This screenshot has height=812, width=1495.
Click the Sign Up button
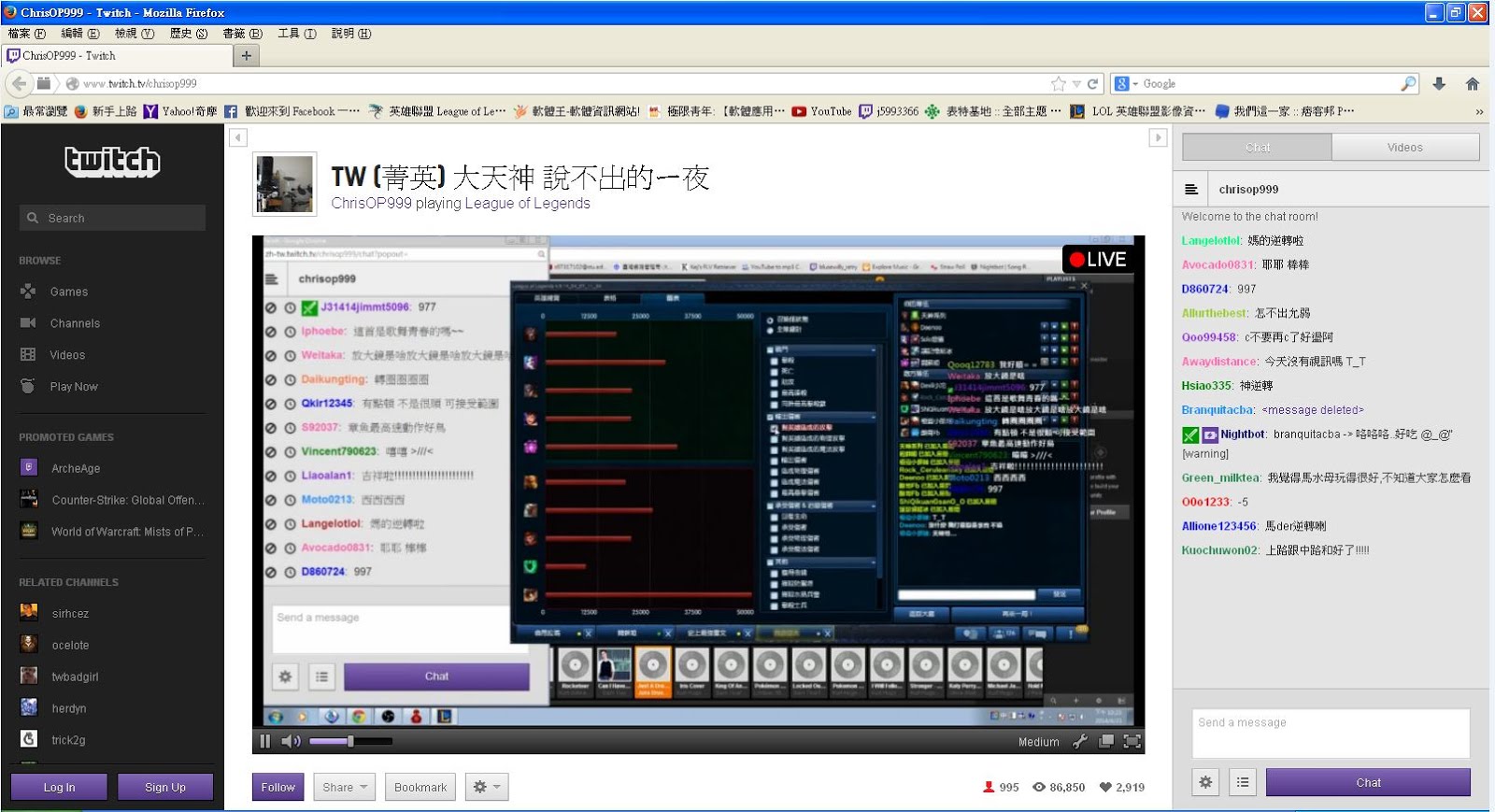coord(165,787)
